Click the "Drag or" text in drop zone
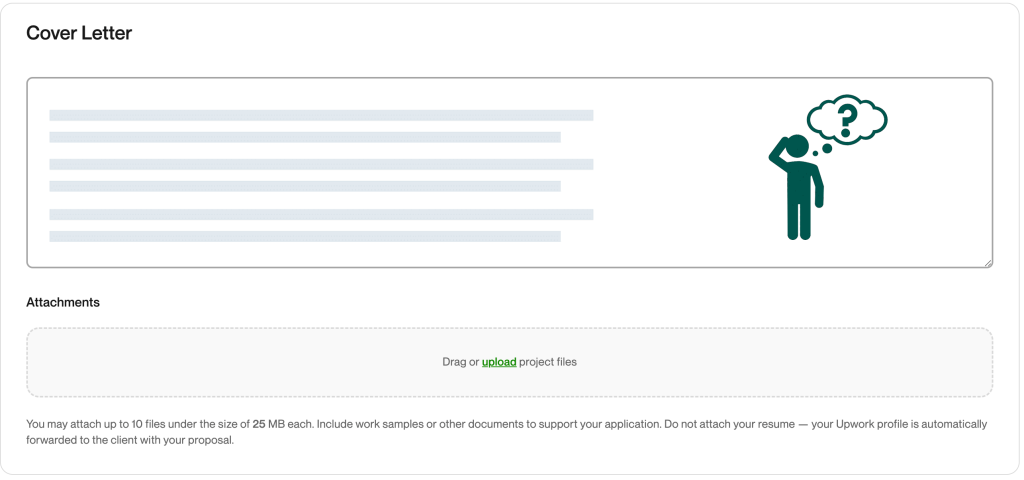 point(460,362)
